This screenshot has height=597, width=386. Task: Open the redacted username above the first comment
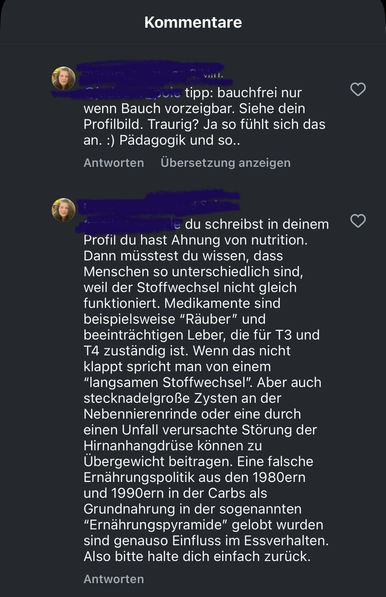click(x=152, y=74)
